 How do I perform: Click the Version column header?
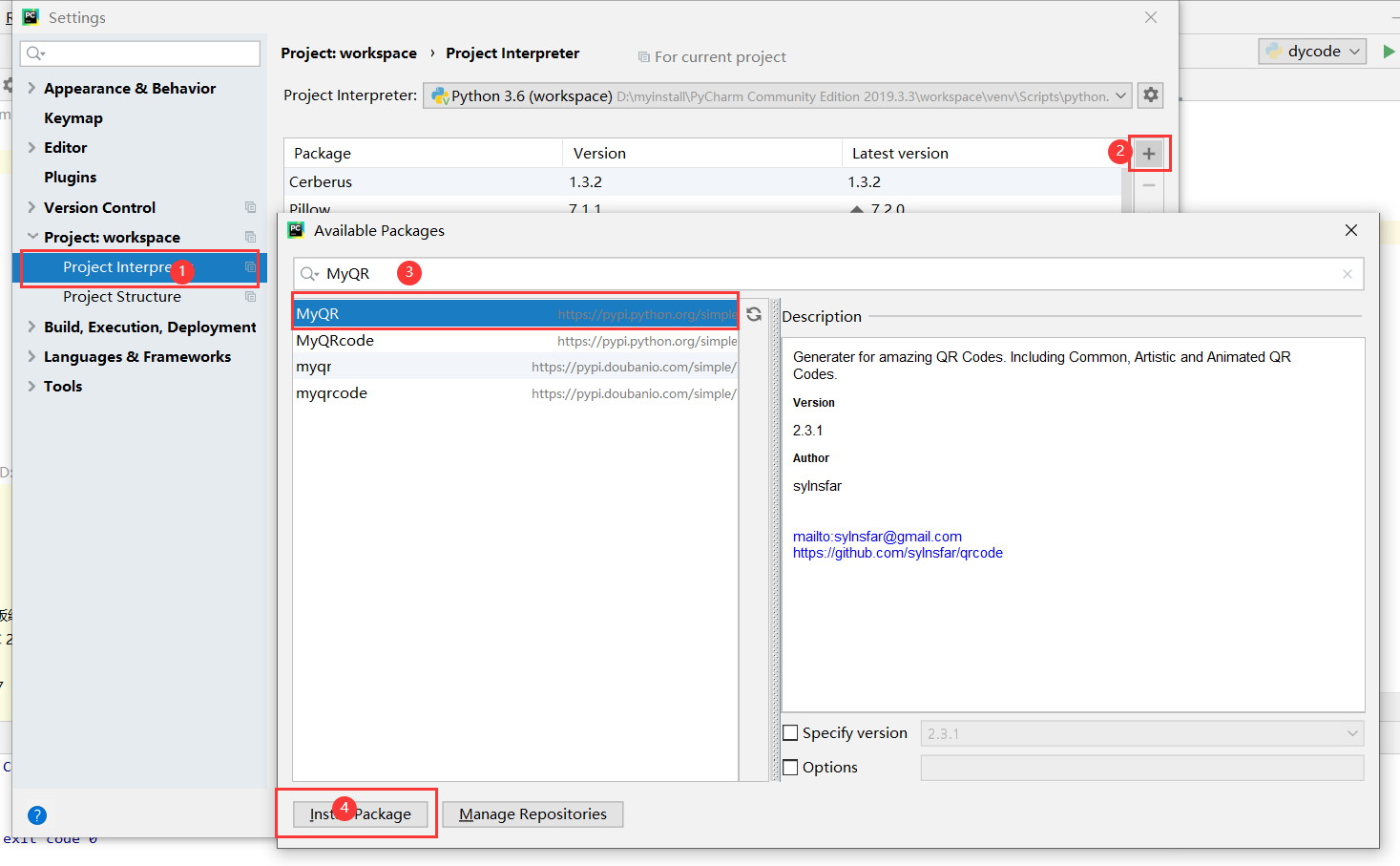tap(701, 153)
